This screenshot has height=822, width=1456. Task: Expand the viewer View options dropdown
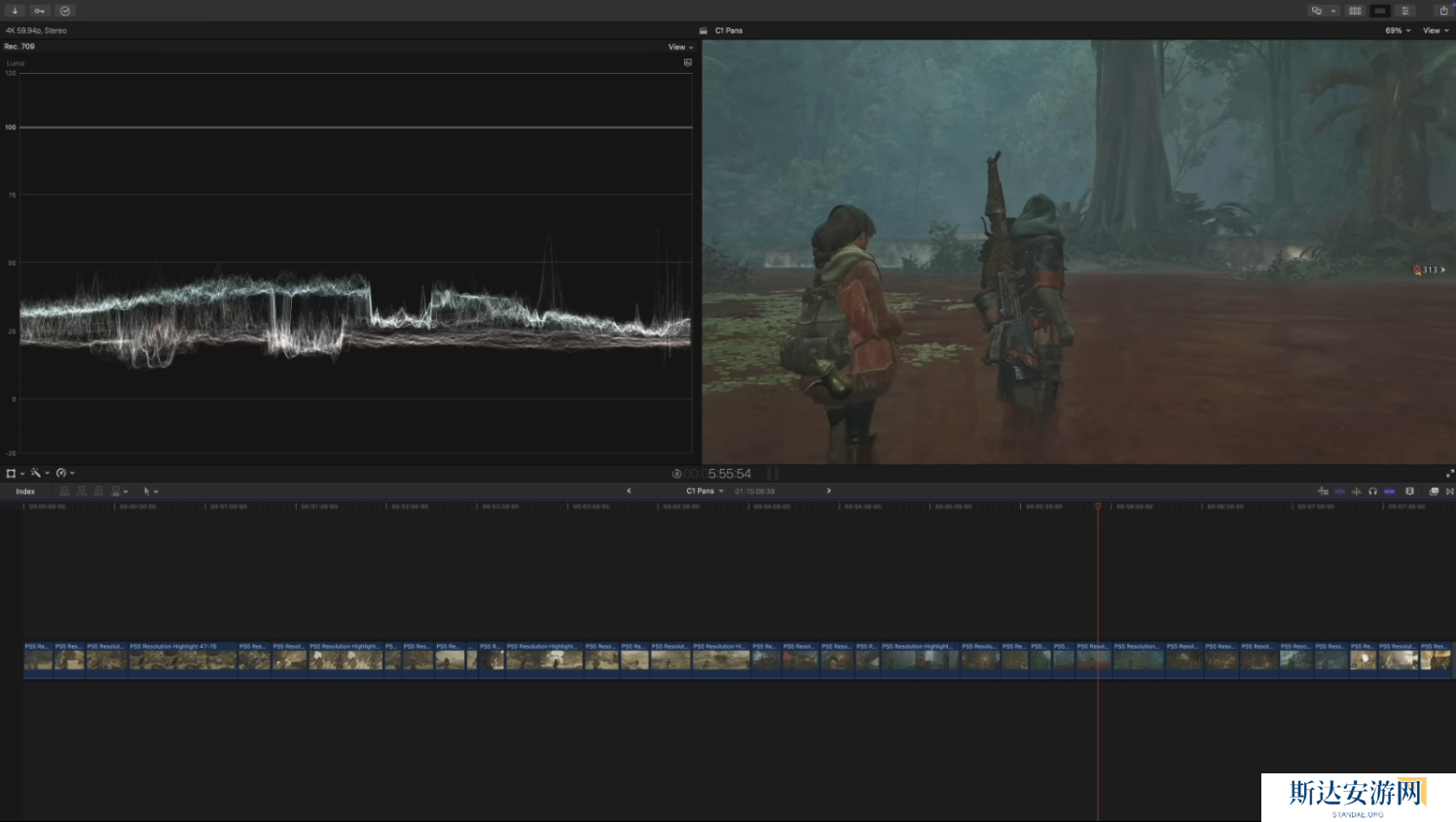[1436, 31]
